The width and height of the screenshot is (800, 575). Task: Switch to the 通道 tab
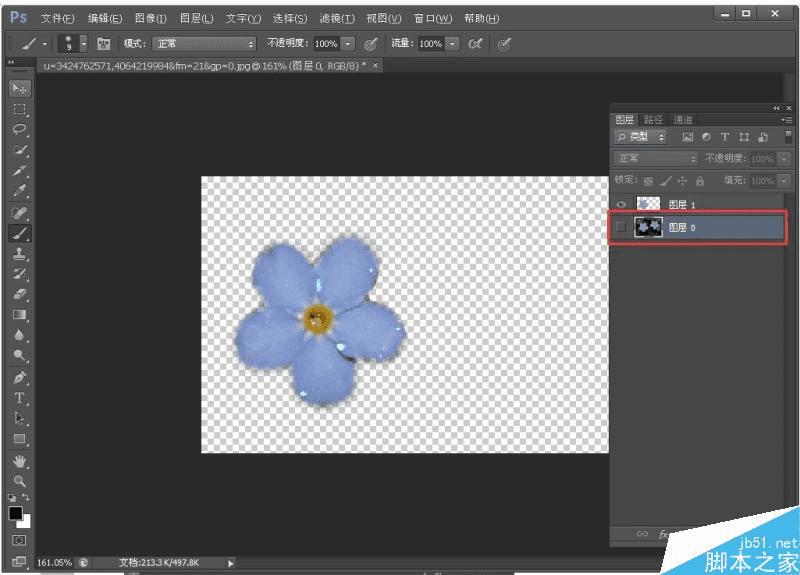pos(683,119)
